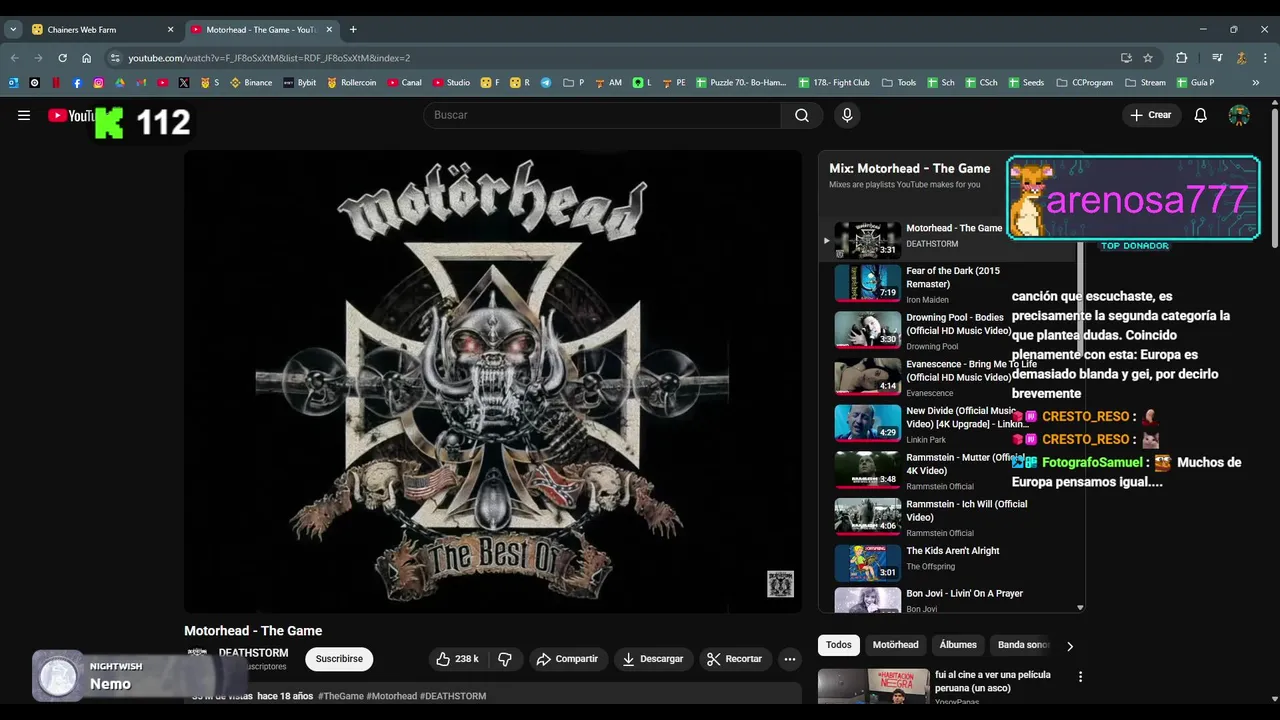Viewport: 1280px width, 720px height.
Task: Open the X (Twitter) bookmark
Action: point(184,83)
